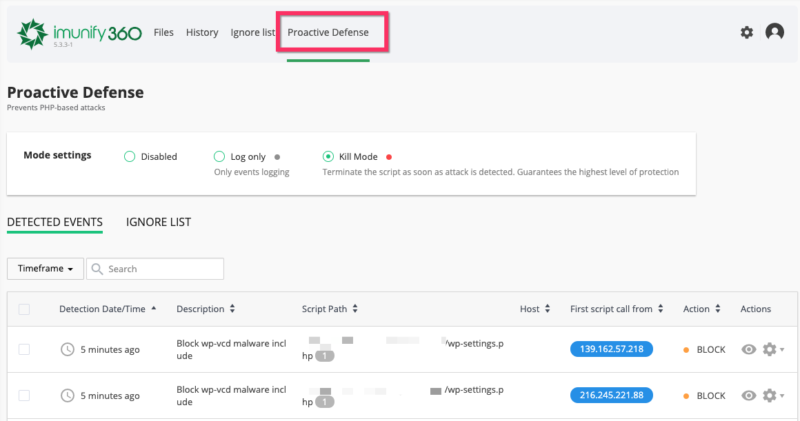Click IP badge 139.162.57.218

(611, 349)
